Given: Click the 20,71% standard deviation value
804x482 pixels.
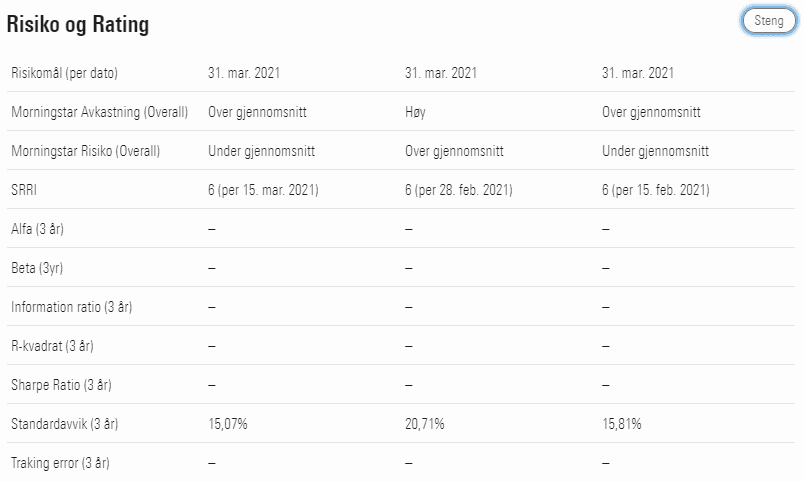Looking at the screenshot, I should coord(425,424).
